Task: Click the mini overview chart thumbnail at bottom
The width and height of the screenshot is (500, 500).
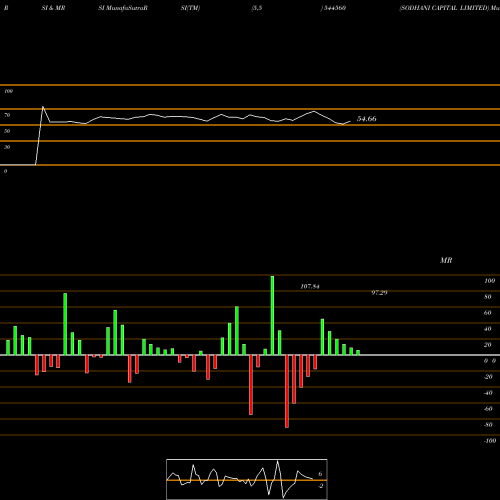Action: (x=247, y=479)
